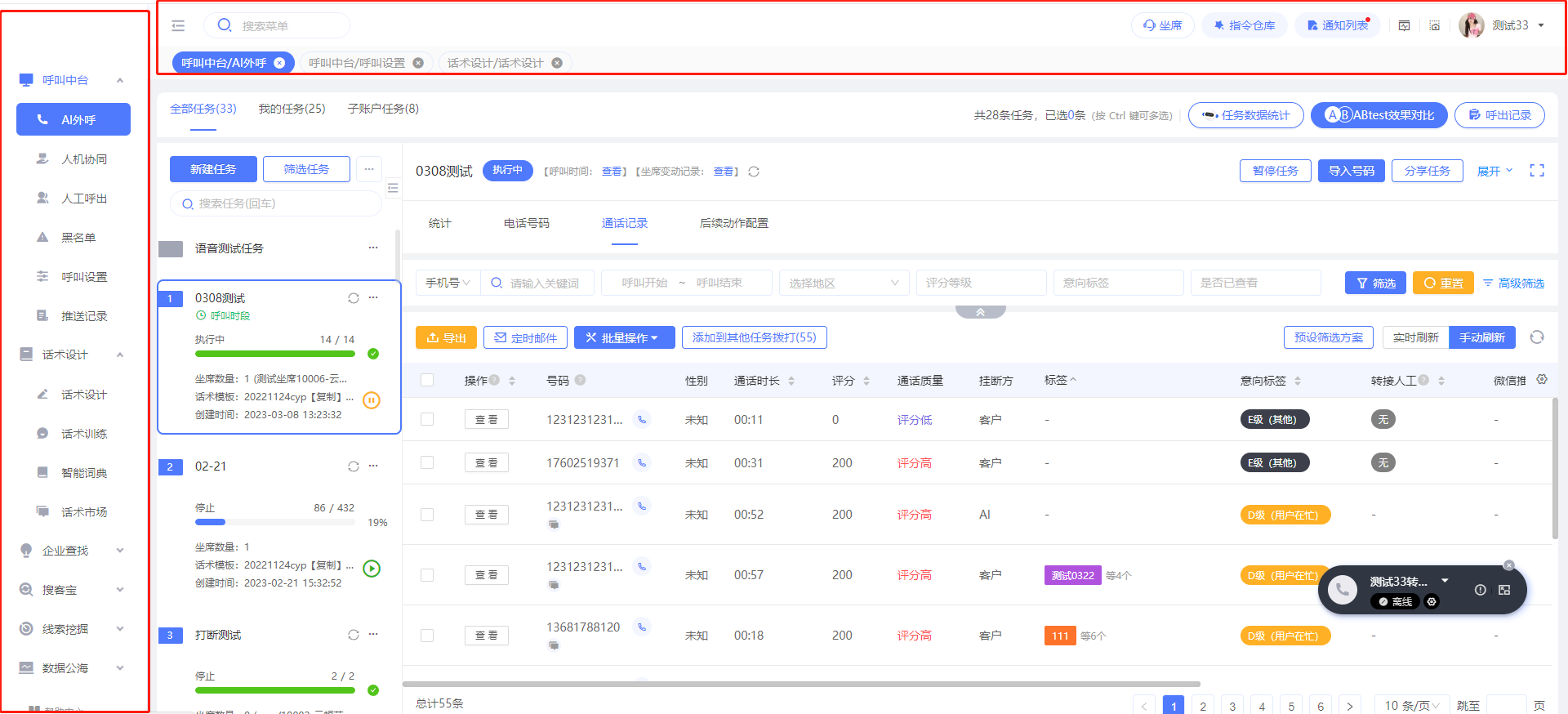Image resolution: width=1568 pixels, height=714 pixels.
Task: Toggle task list panel collapse icon
Action: coord(393,188)
